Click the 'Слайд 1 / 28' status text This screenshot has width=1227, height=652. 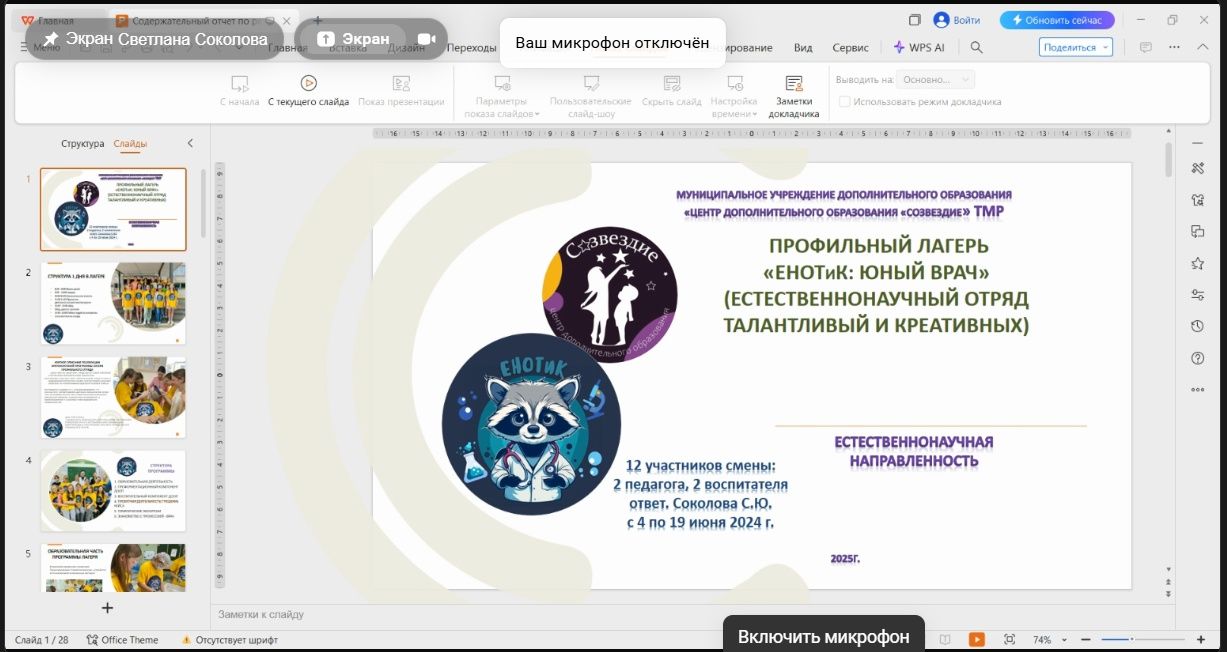click(x=42, y=639)
